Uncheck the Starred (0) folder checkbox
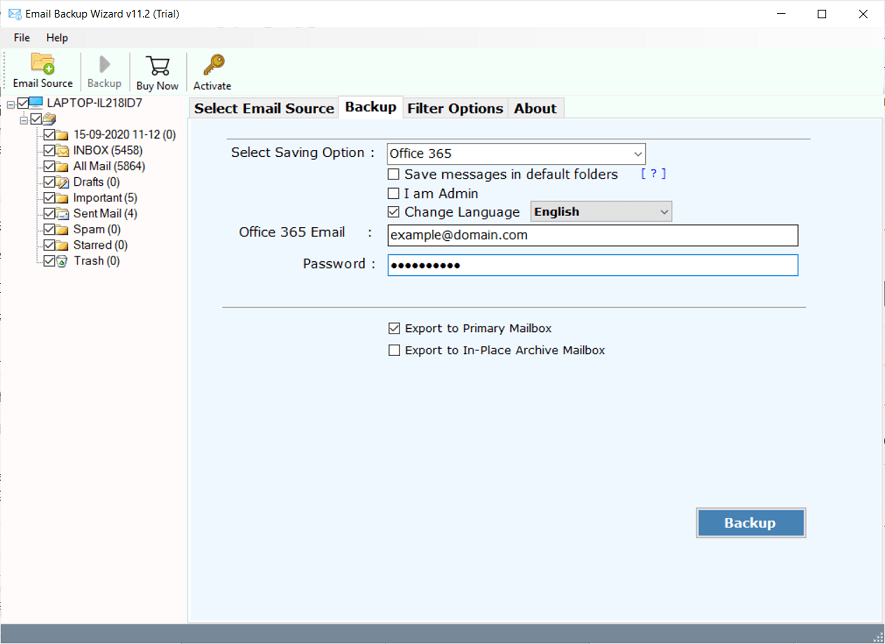This screenshot has height=644, width=885. [x=49, y=246]
